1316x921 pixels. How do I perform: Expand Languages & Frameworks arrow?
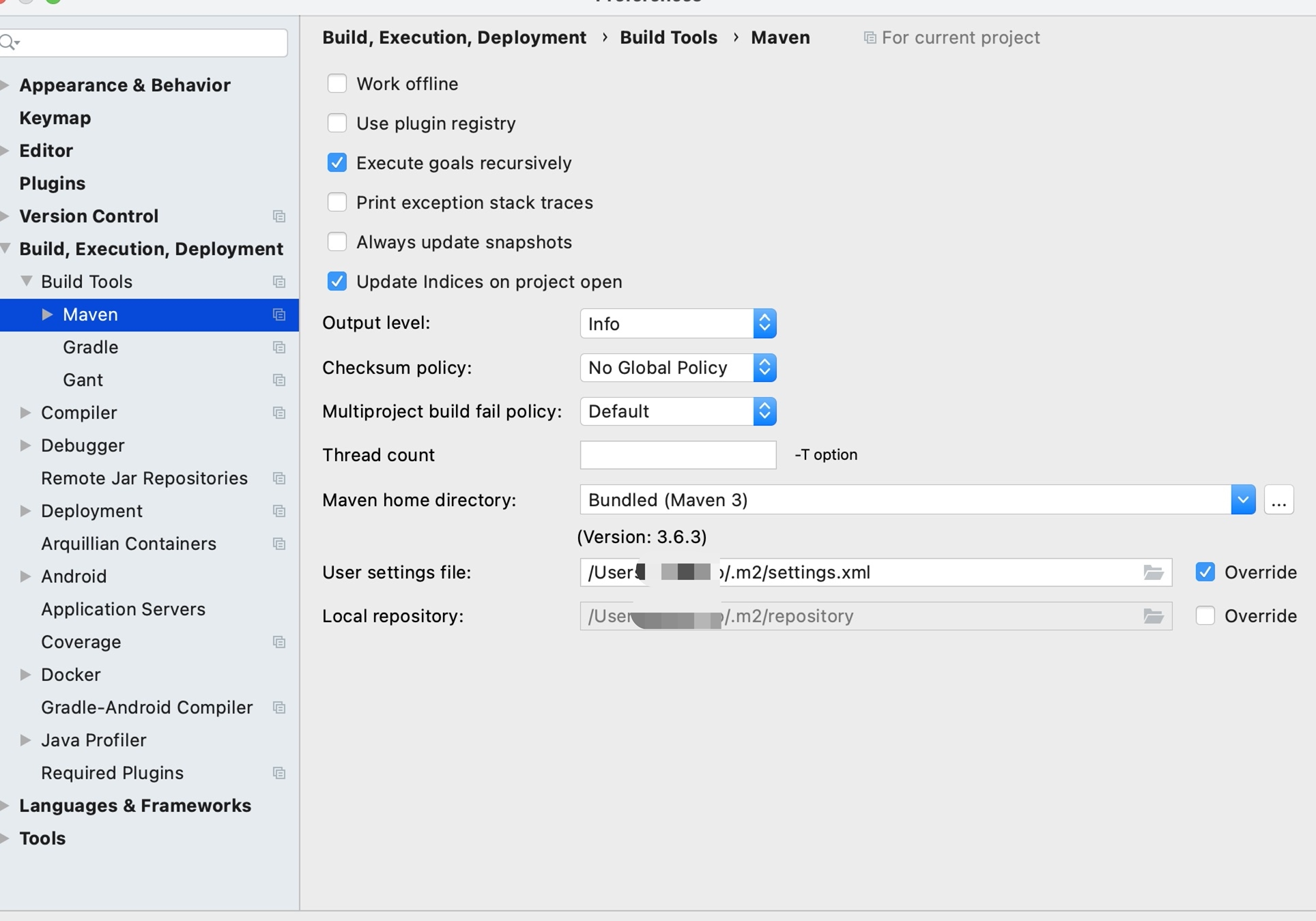[5, 806]
